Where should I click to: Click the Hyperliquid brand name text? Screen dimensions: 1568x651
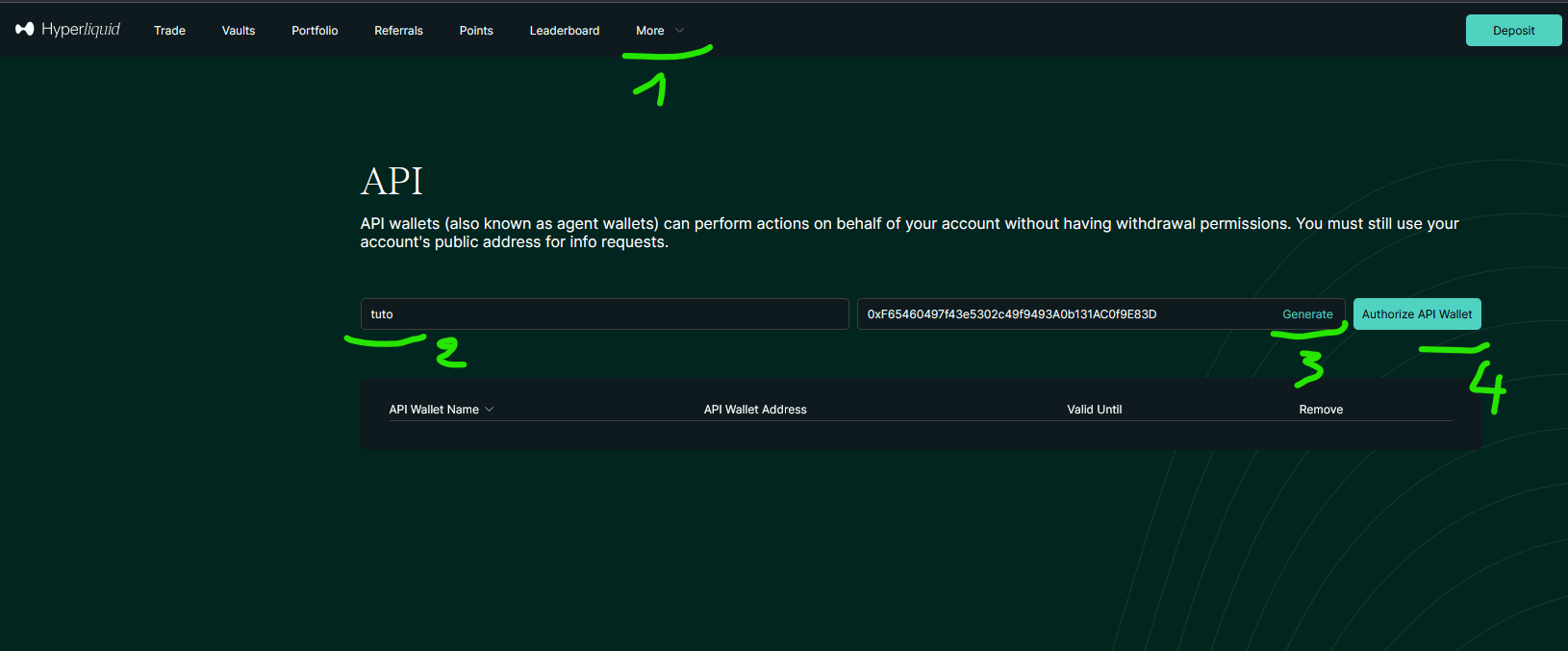(81, 30)
